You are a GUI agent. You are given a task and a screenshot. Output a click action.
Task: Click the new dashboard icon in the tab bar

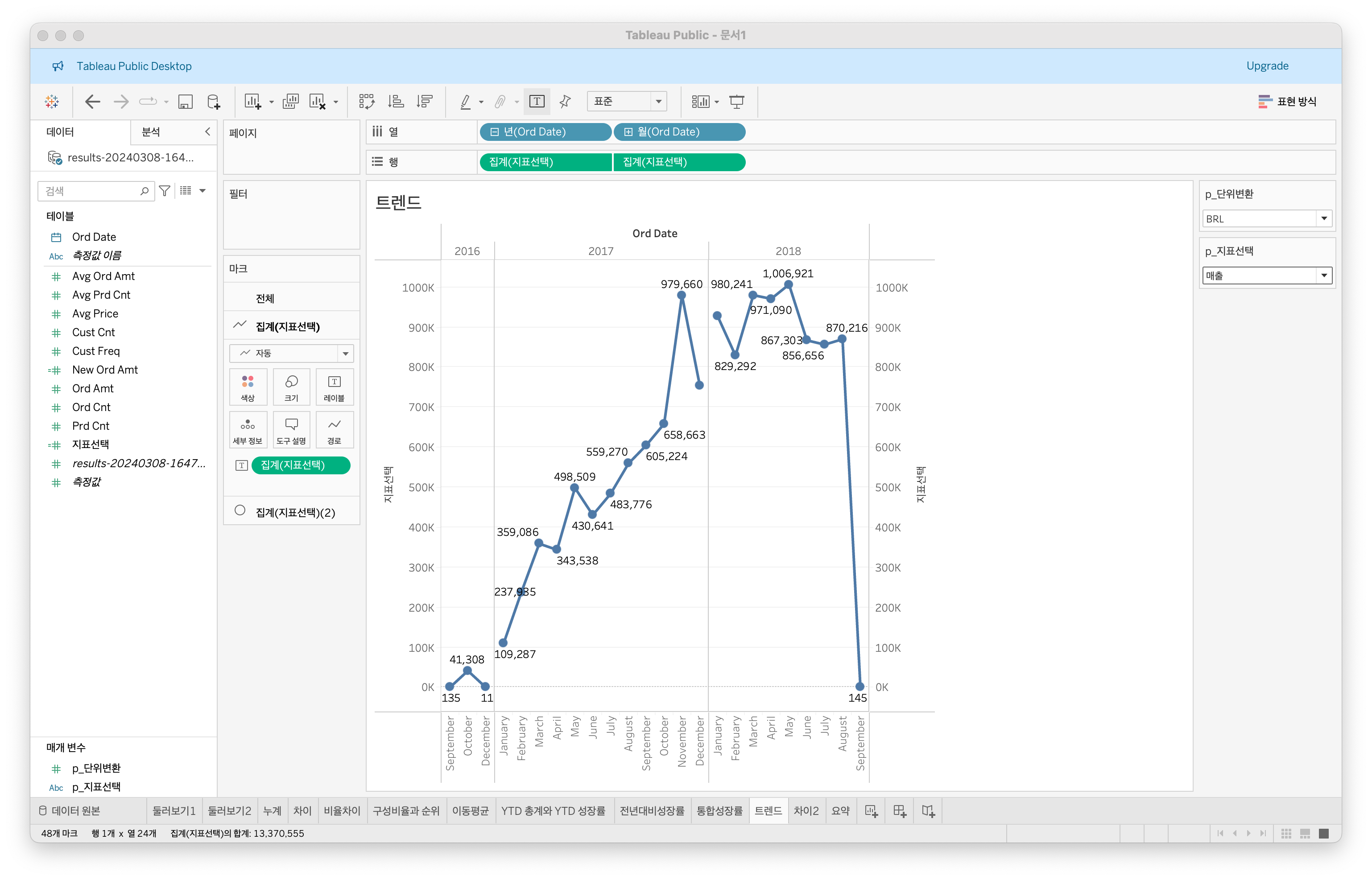(x=899, y=811)
